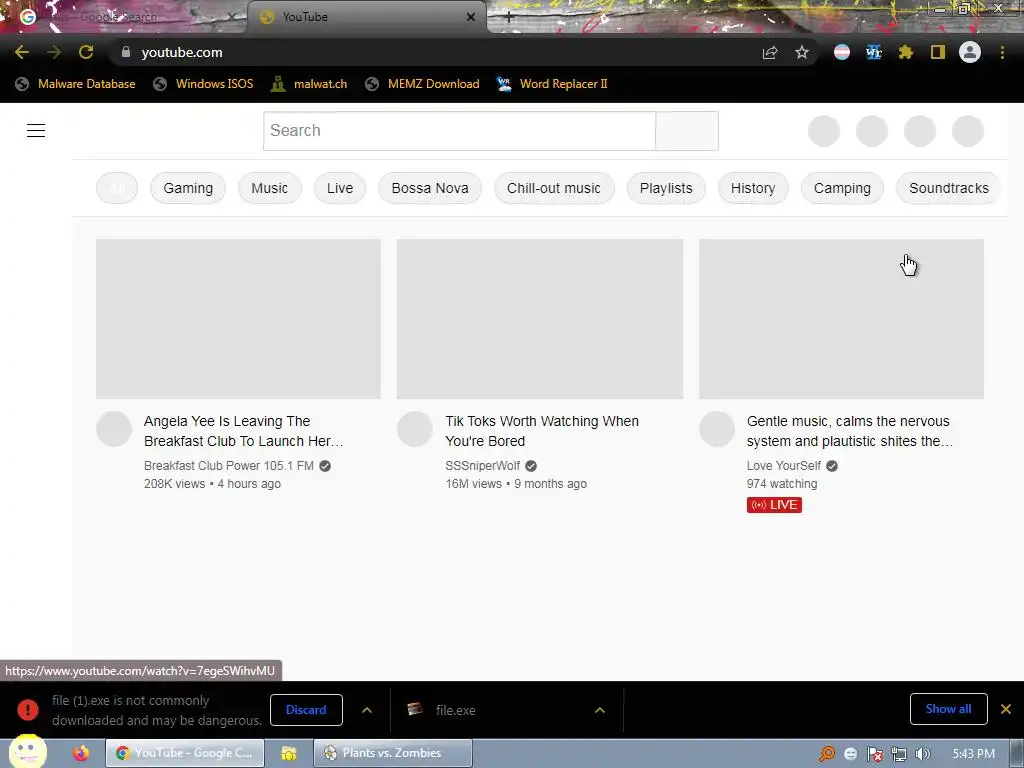Screen dimensions: 1024x768
Task: Open the extensions puzzle piece menu
Action: click(906, 52)
